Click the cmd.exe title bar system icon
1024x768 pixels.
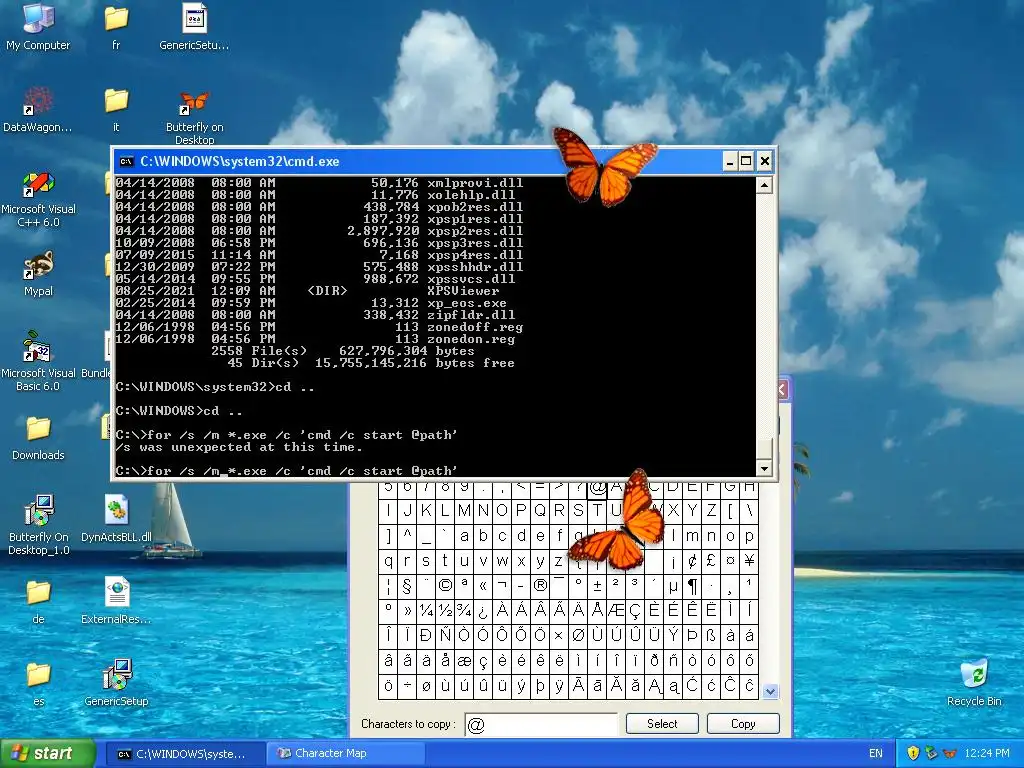tap(127, 161)
